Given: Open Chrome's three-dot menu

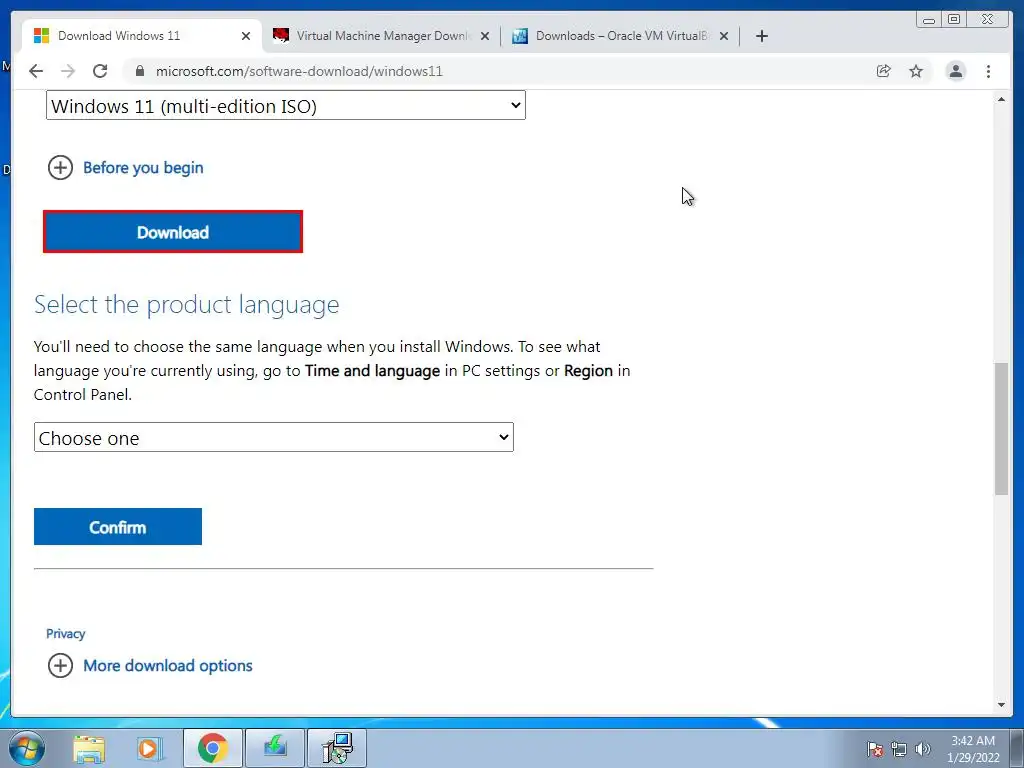Looking at the screenshot, I should coord(989,71).
